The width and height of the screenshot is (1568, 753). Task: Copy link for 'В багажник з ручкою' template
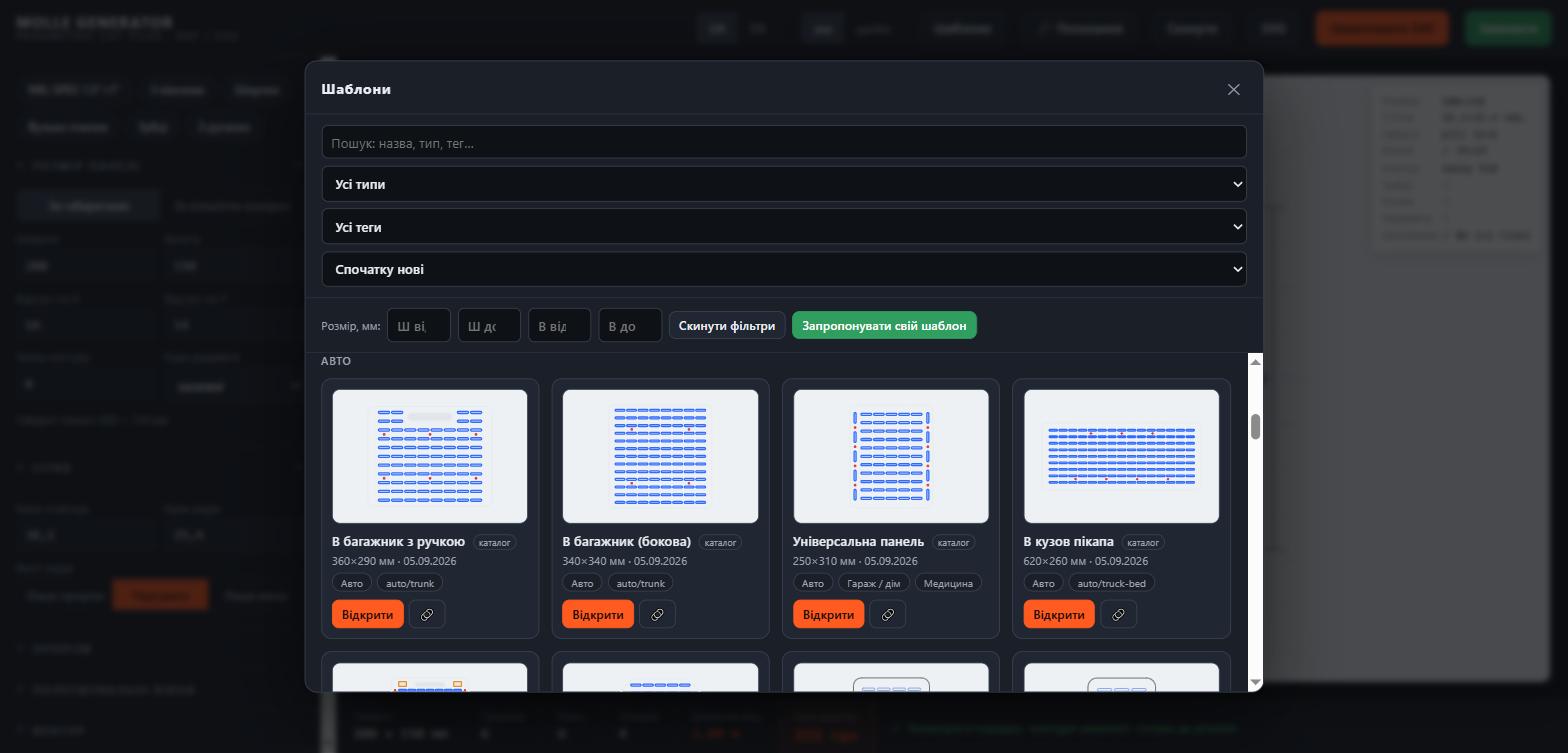pyautogui.click(x=427, y=614)
